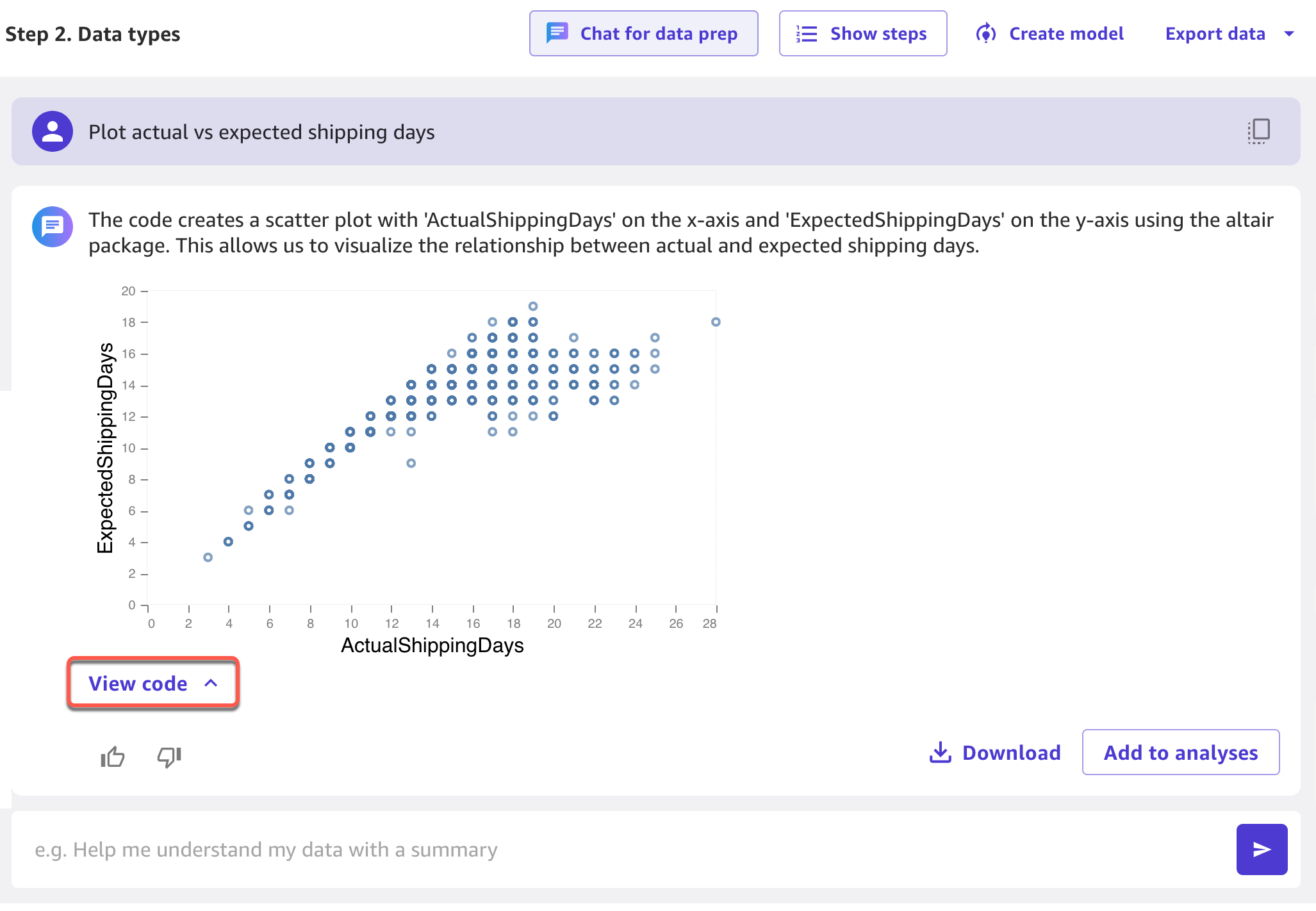Toggle the Chat for data prep panel
The width and height of the screenshot is (1316, 911).
(x=643, y=33)
